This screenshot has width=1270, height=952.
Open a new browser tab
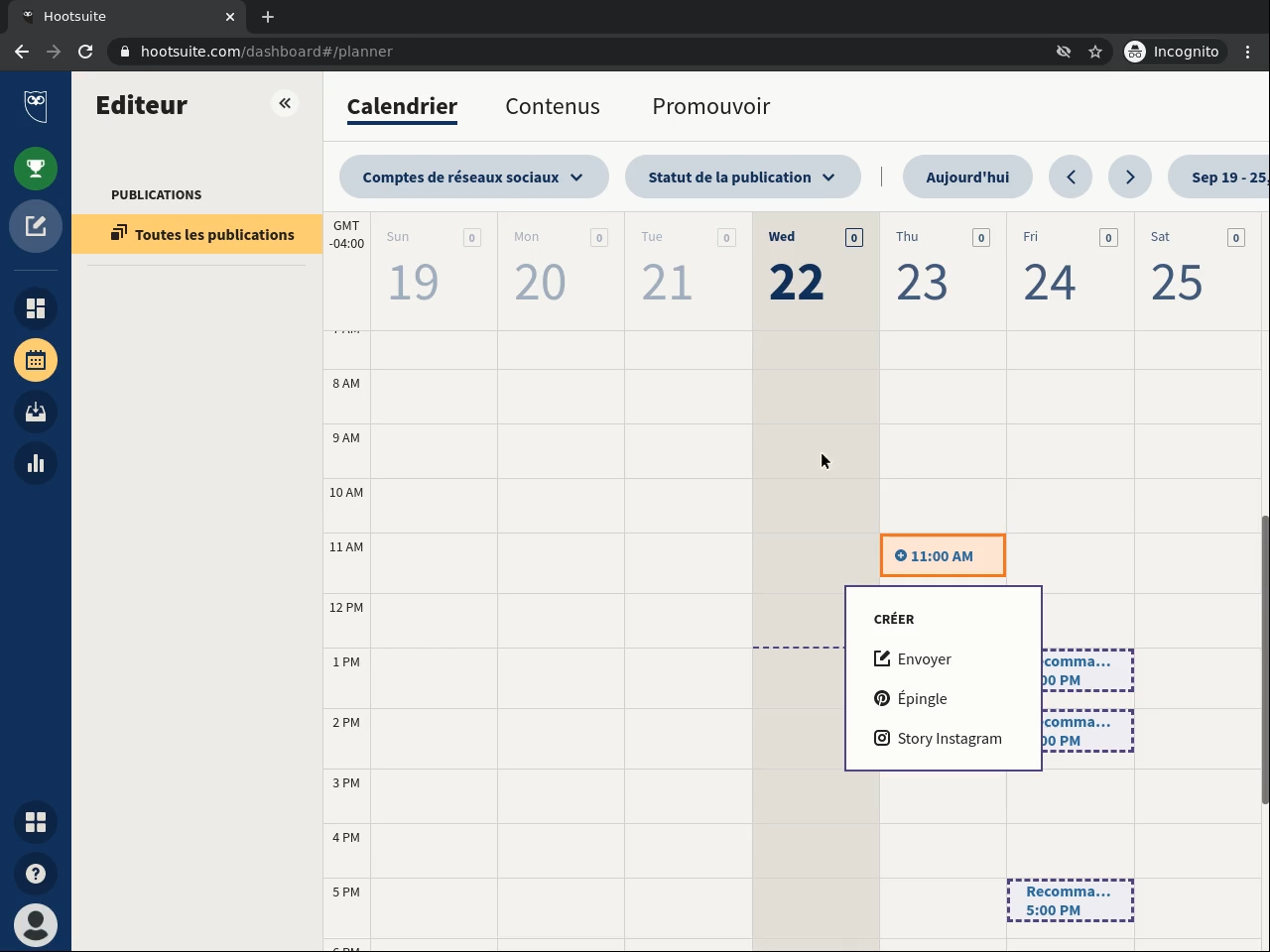[x=268, y=17]
